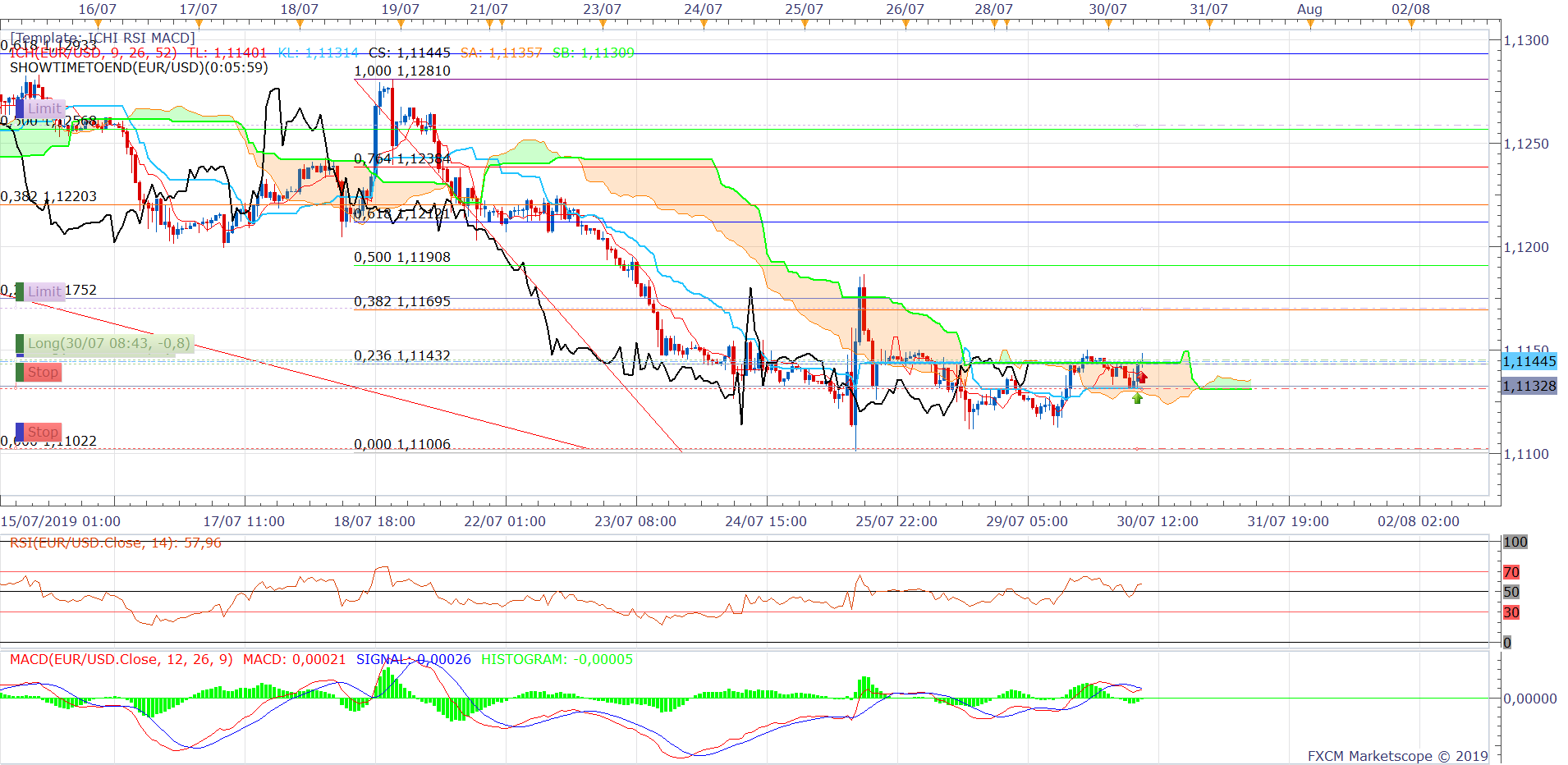1568x765 pixels.
Task: Click the CS: 1,11445 Chikou value
Action: point(410,53)
